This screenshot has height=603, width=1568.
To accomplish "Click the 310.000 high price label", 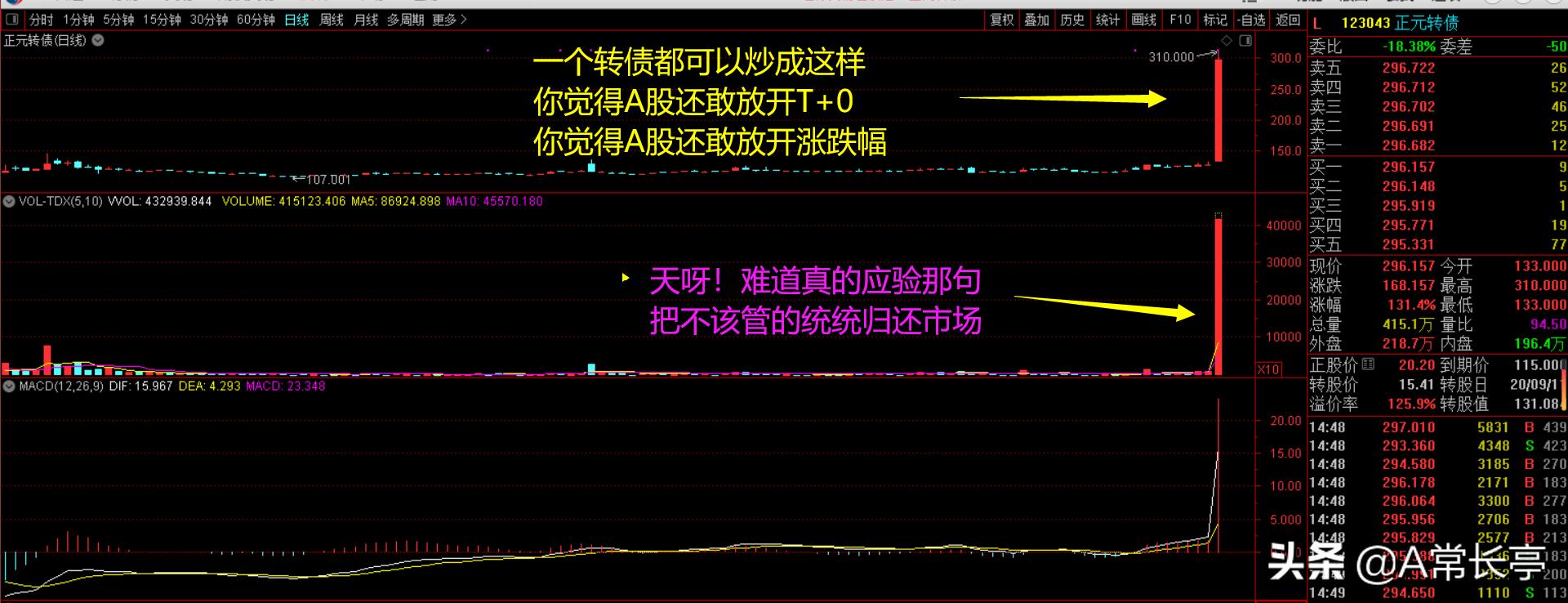I will [1171, 57].
